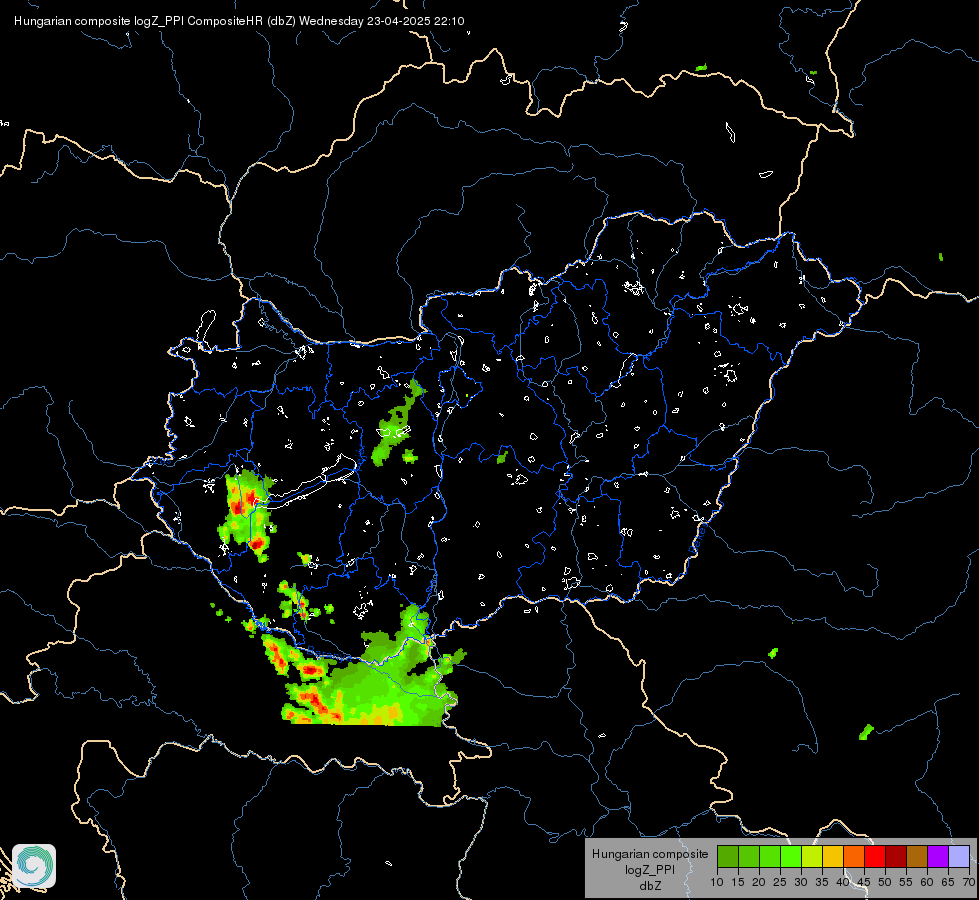This screenshot has height=900, width=979.
Task: Click the purple 60 dBZ legend swatch
Action: coord(938,856)
